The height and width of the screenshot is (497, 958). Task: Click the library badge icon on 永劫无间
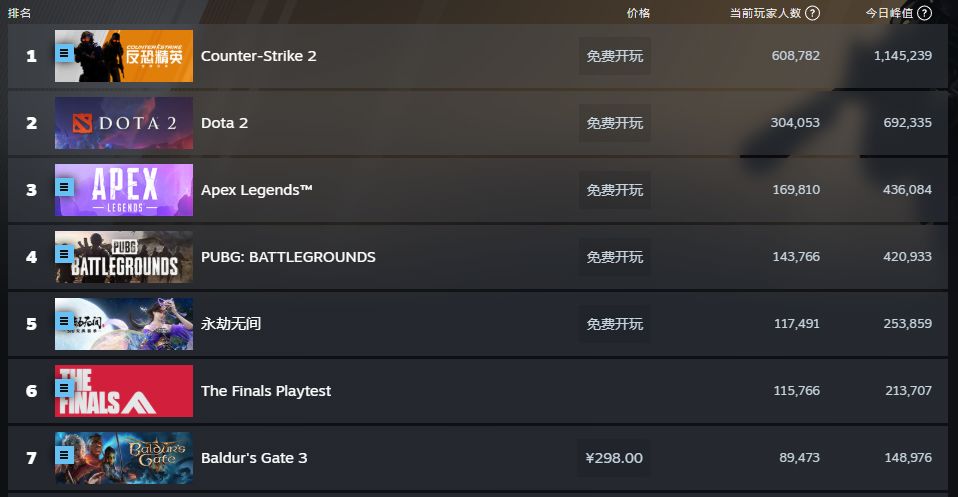(65, 321)
